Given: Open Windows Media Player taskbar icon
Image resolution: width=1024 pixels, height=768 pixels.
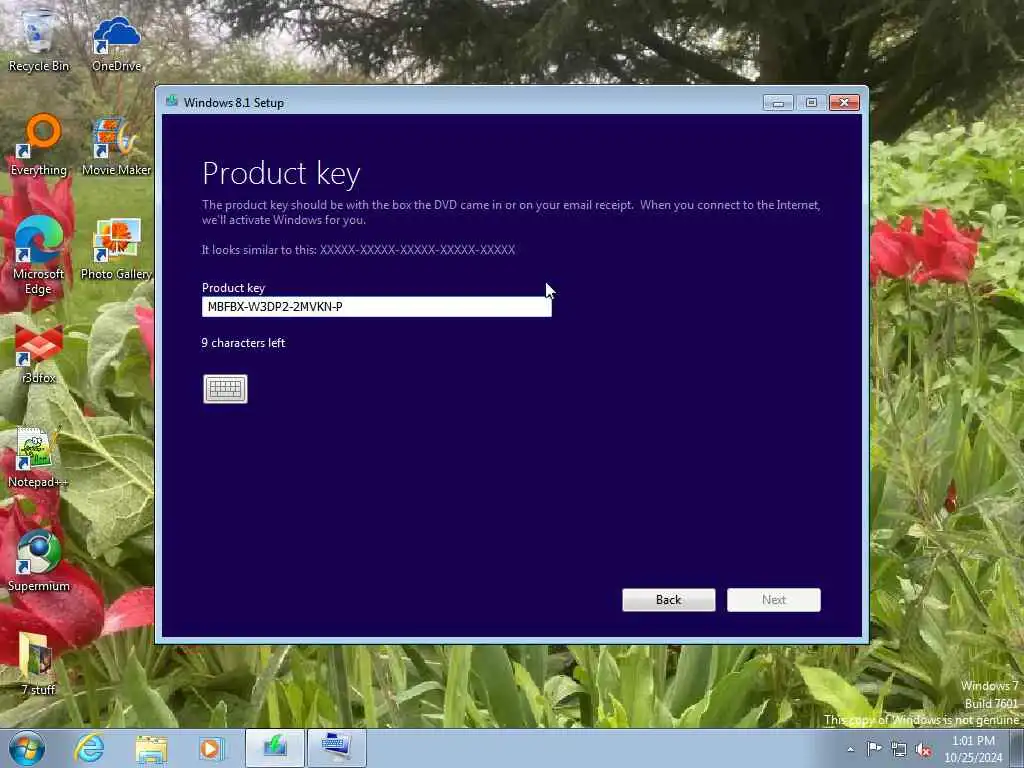Looking at the screenshot, I should point(211,749).
